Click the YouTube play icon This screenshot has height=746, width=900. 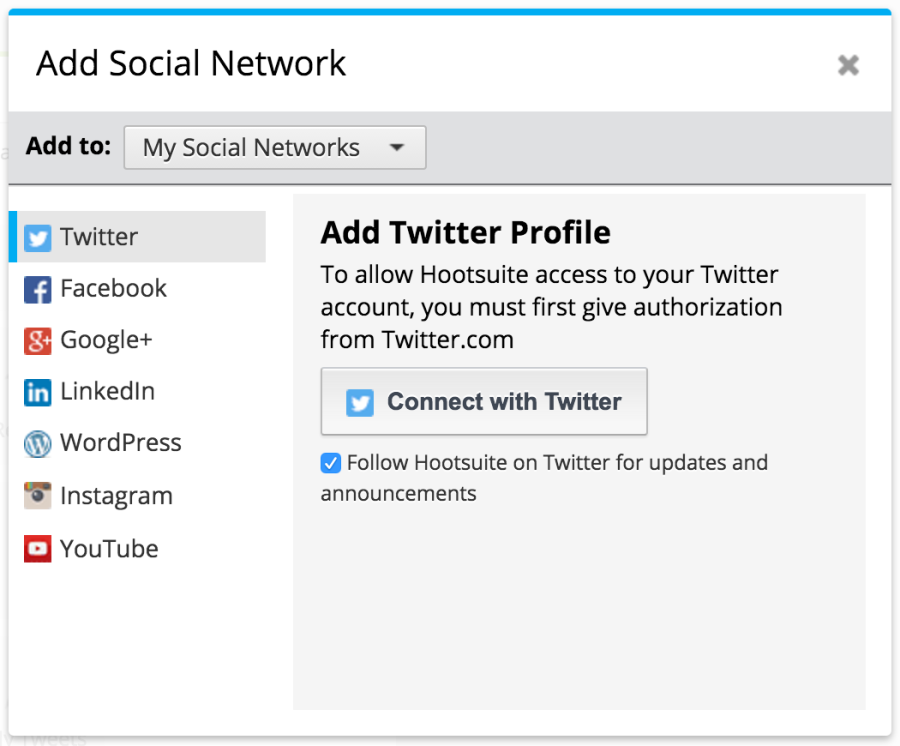(38, 549)
